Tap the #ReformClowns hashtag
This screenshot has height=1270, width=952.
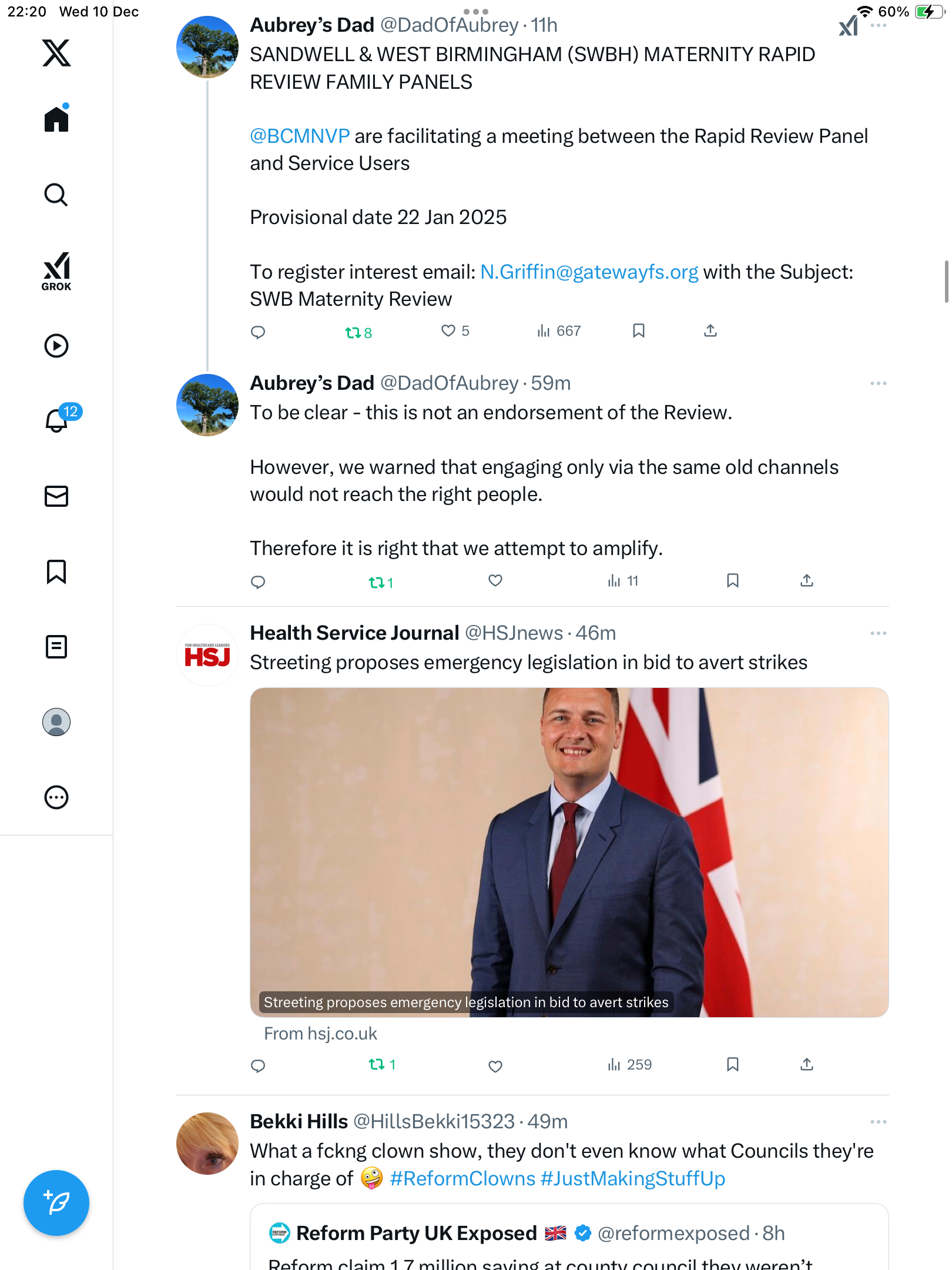point(462,1179)
